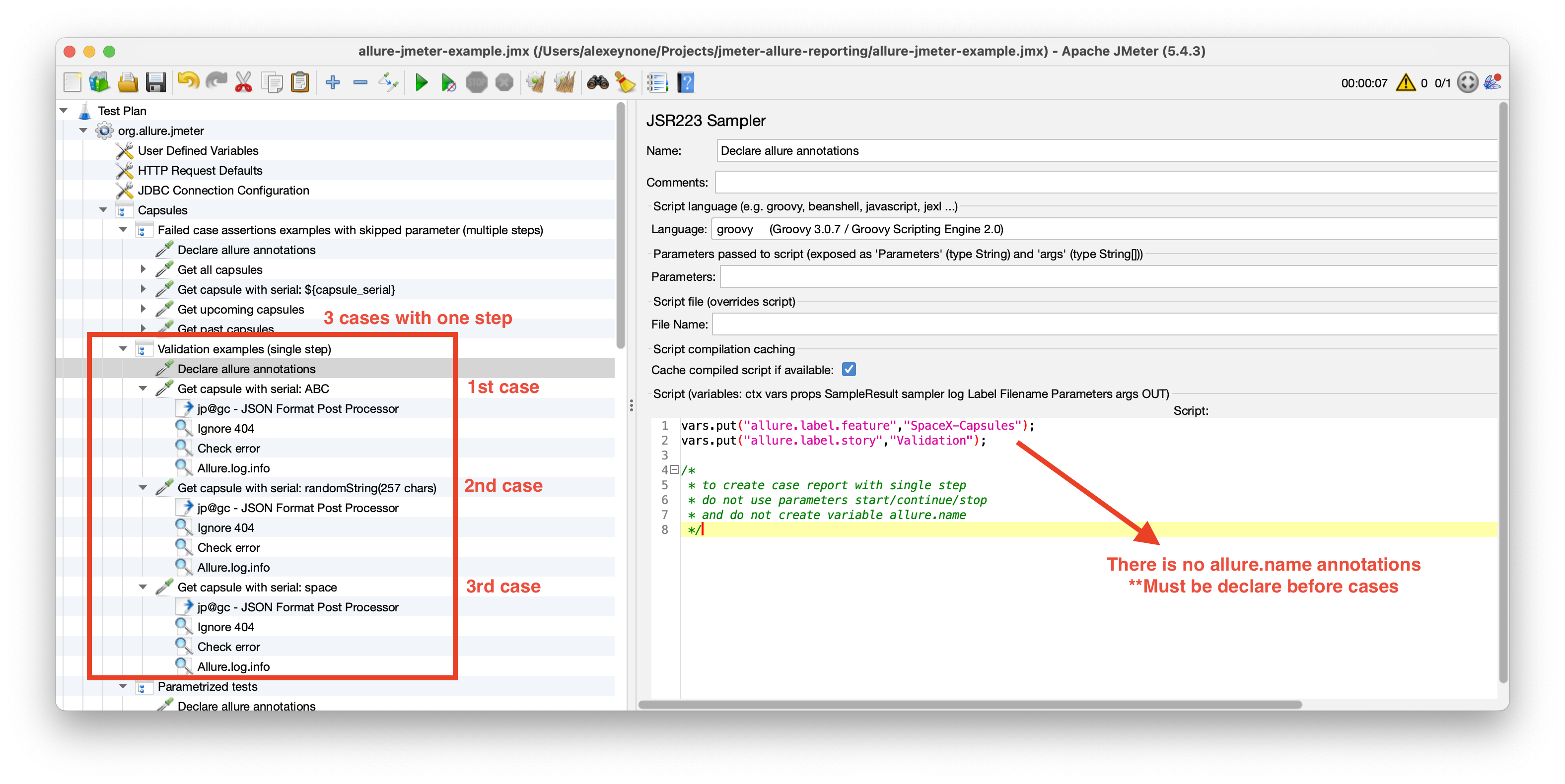Expand the Get all capsules sampler
This screenshot has width=1565, height=784.
(143, 269)
